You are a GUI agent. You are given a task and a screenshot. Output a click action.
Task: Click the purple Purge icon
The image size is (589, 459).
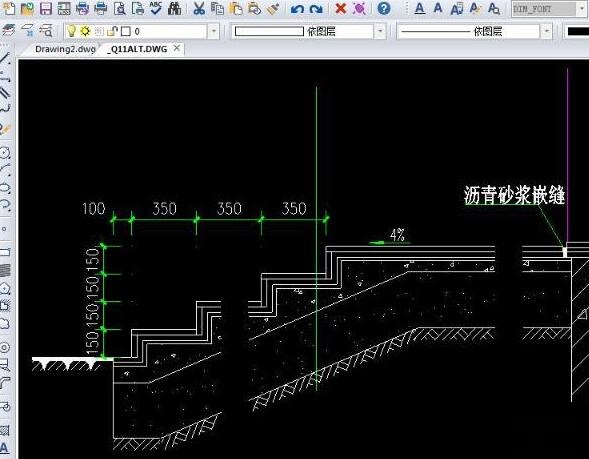coord(359,8)
